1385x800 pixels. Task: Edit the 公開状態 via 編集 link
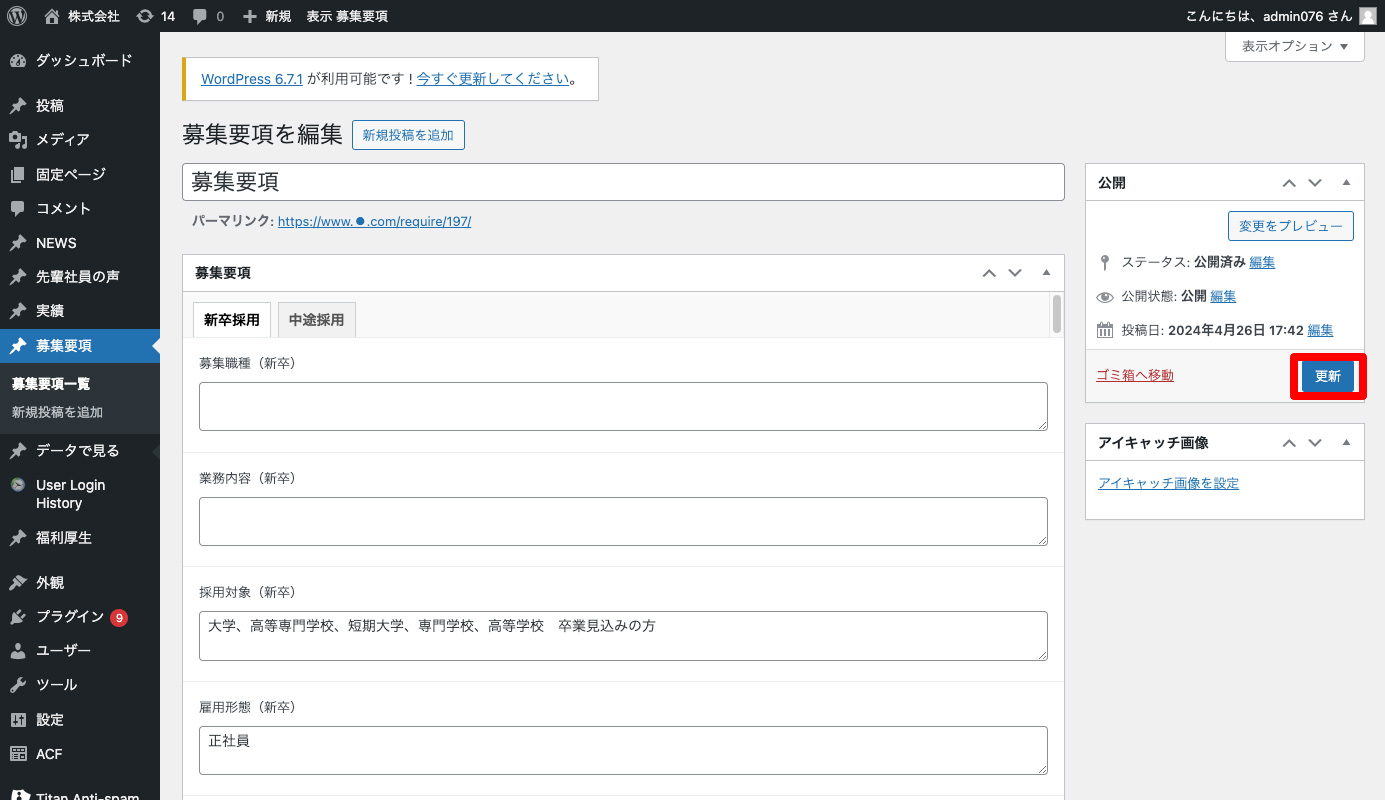point(1223,297)
